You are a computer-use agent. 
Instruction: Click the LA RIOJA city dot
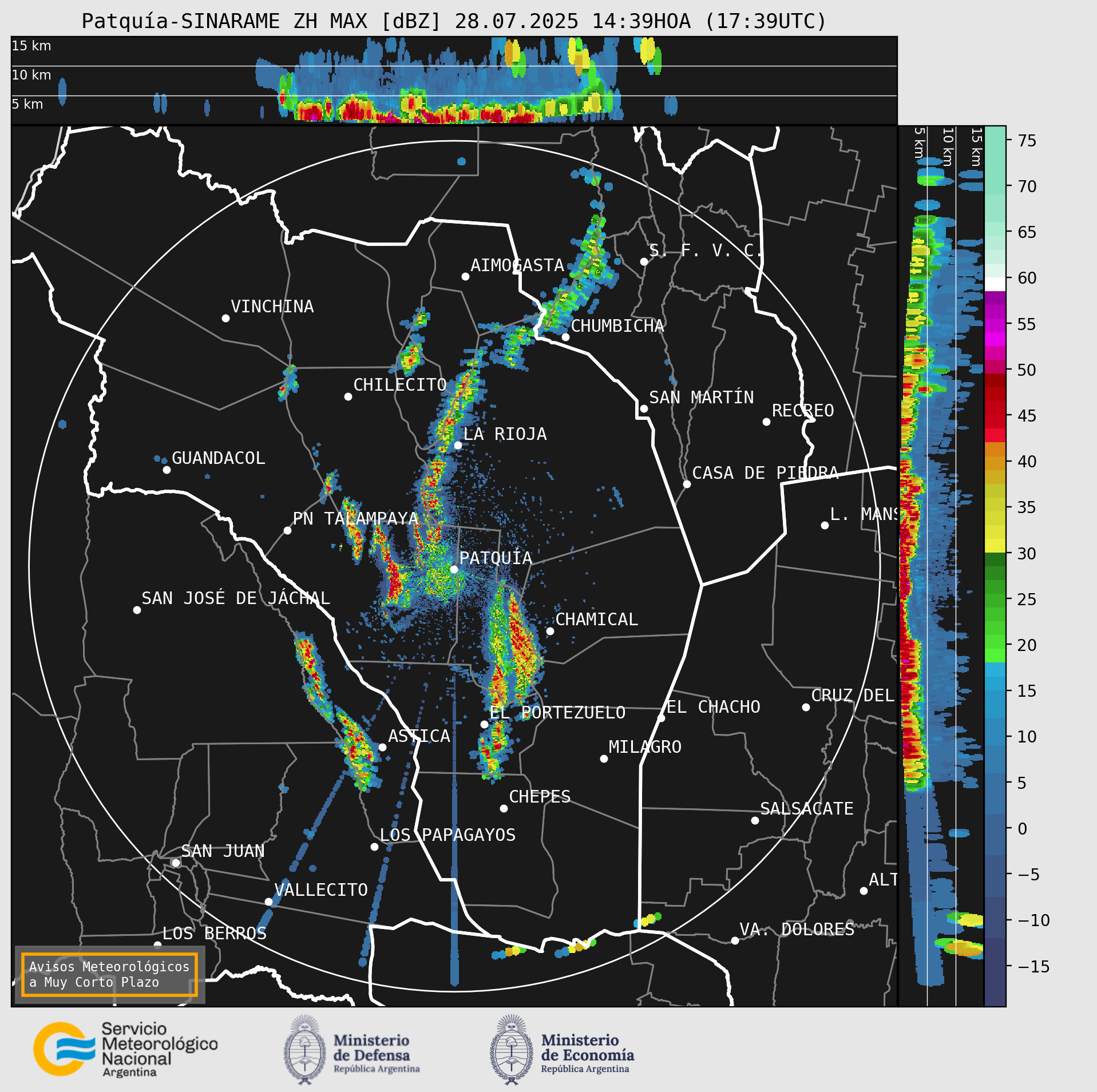pos(458,445)
